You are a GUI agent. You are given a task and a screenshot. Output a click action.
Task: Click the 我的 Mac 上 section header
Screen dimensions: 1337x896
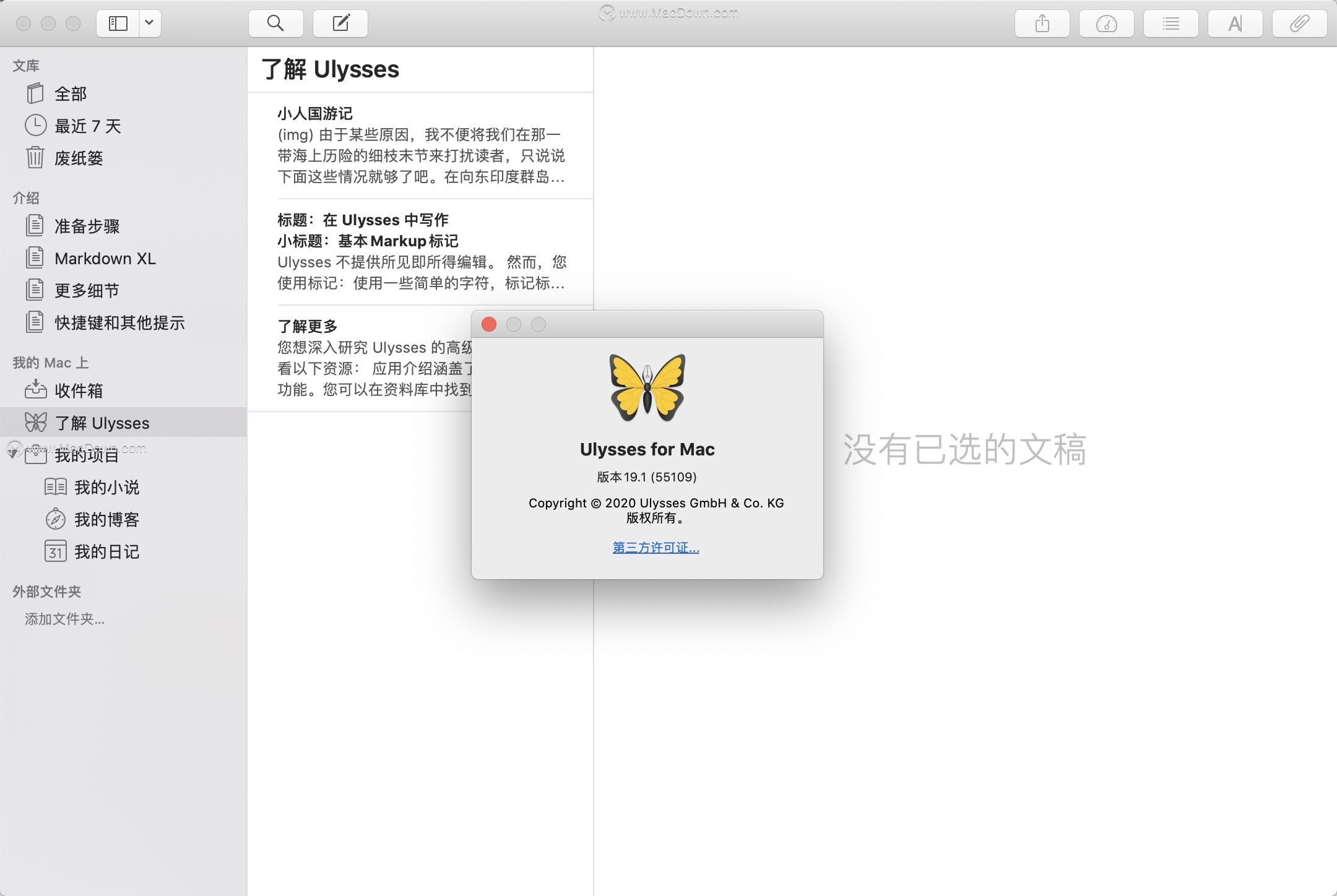(50, 363)
